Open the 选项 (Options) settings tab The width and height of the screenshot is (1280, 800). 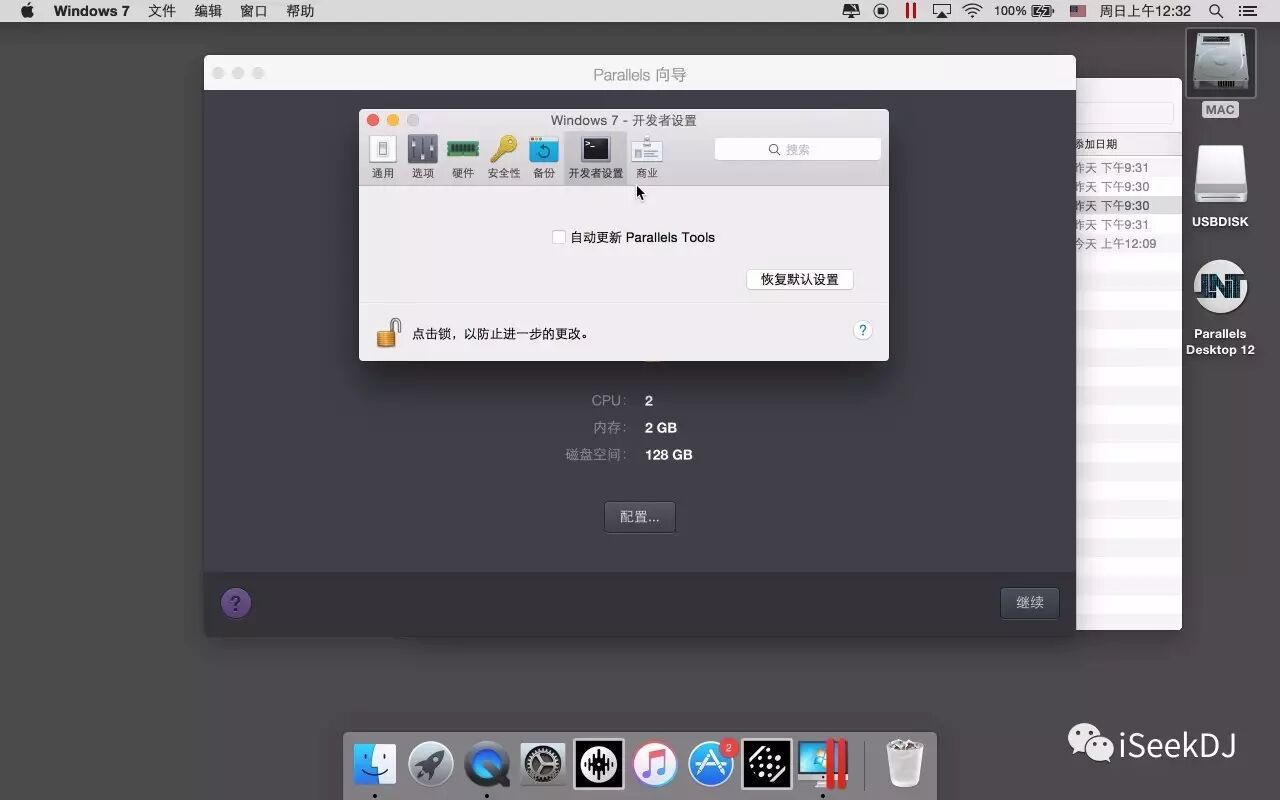[423, 157]
